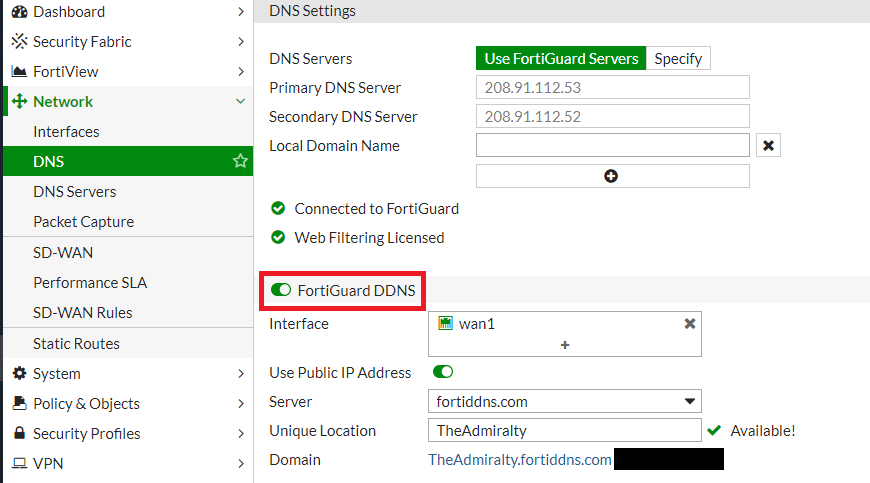Add another local domain name with plus
The width and height of the screenshot is (870, 483).
[x=613, y=176]
